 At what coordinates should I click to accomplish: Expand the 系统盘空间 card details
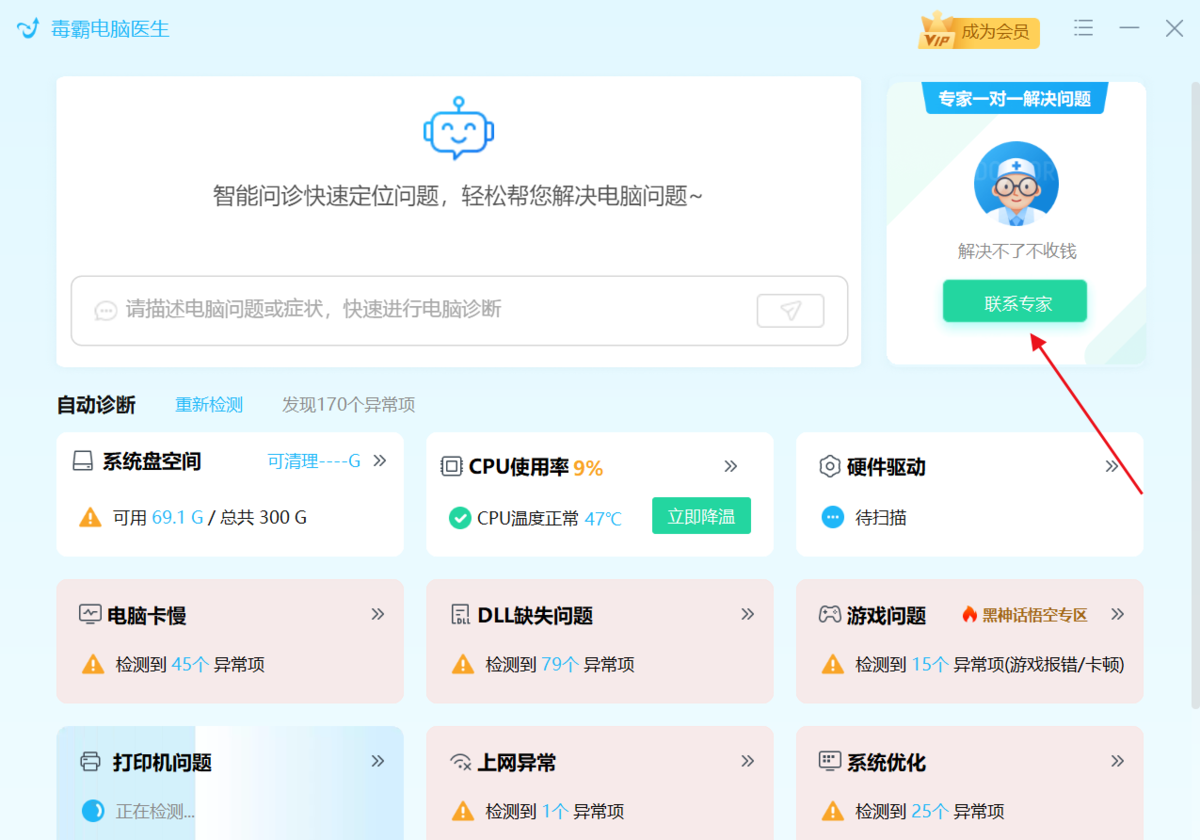[378, 462]
